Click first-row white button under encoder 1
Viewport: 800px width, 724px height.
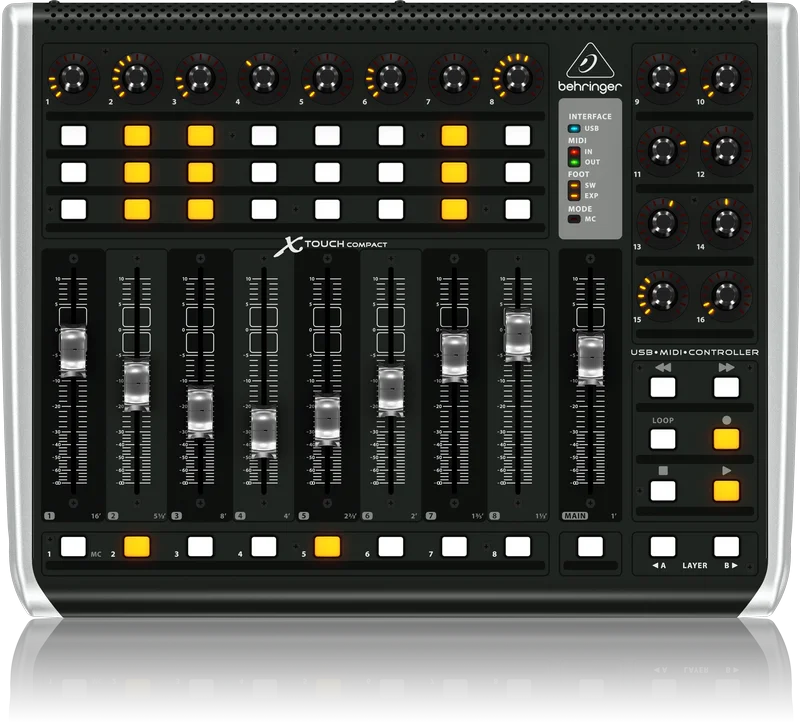[73, 136]
